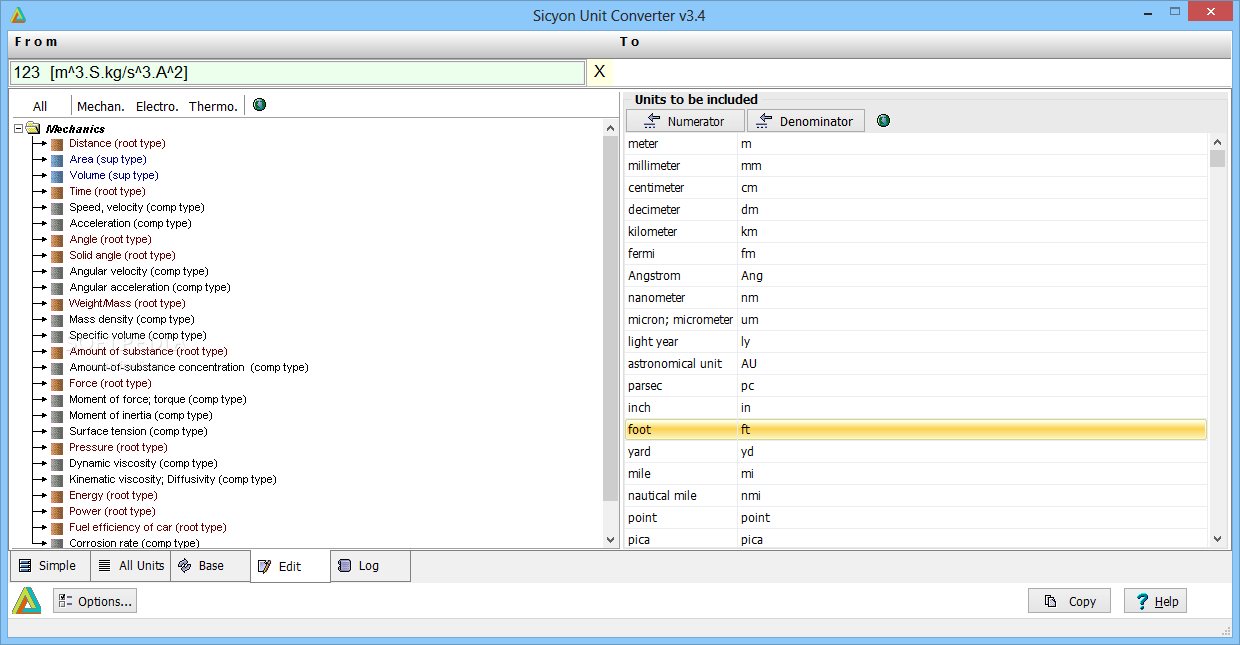Image resolution: width=1240 pixels, height=645 pixels.
Task: Click down arrow of tree scrollbar
Action: tap(612, 540)
